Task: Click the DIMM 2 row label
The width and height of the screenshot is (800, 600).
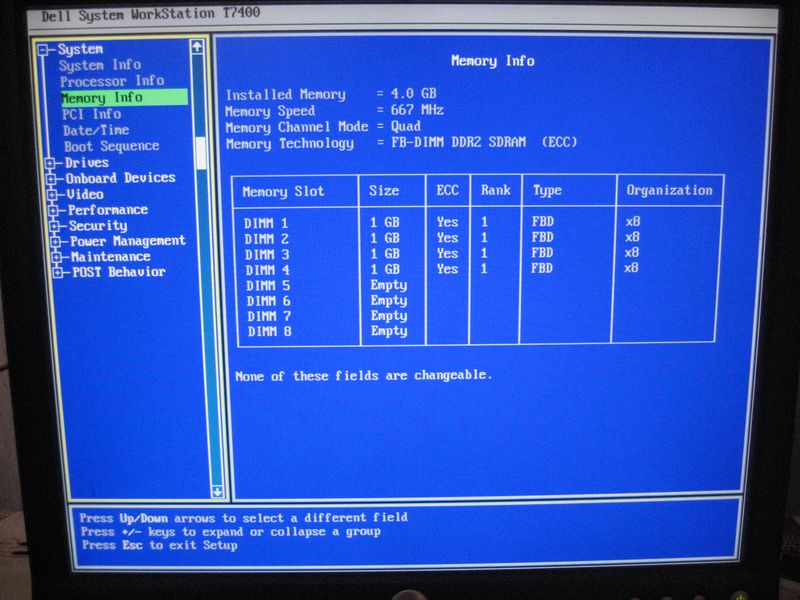Action: [x=266, y=239]
